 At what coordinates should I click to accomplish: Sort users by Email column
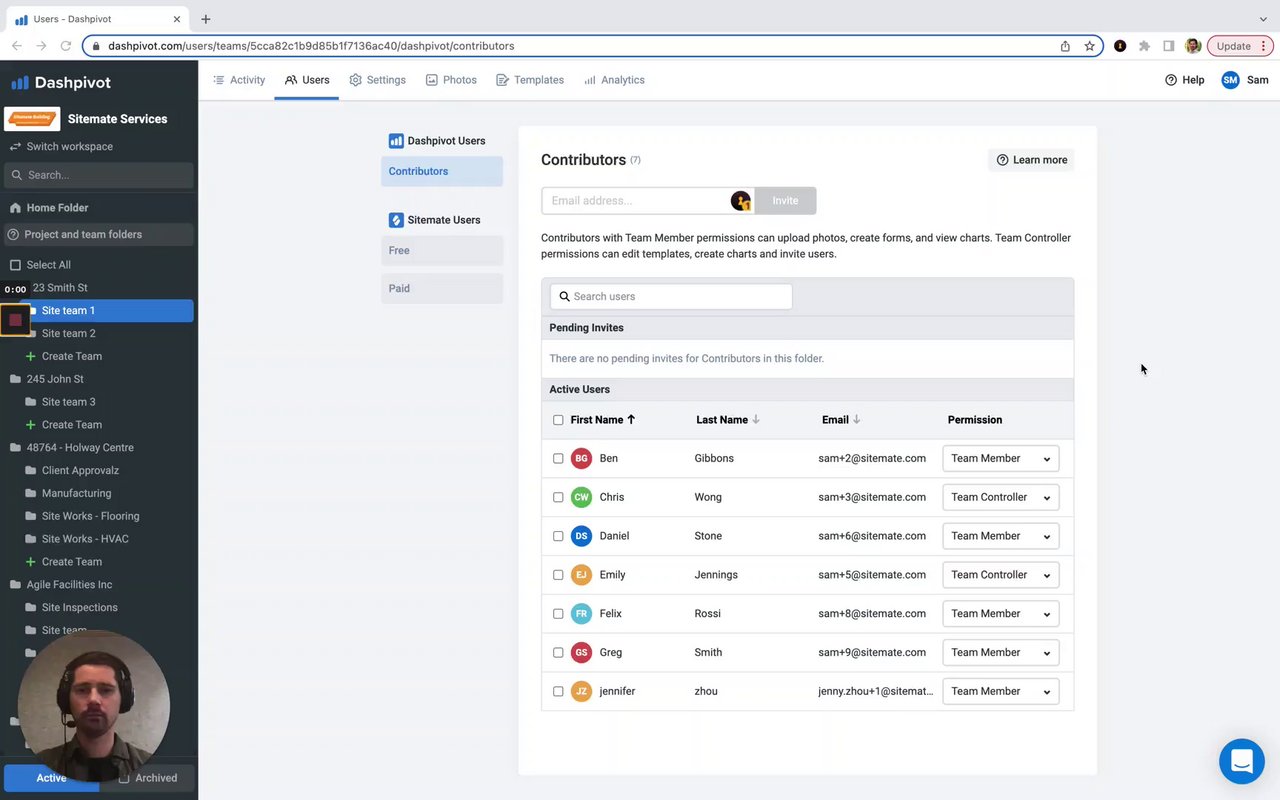click(x=841, y=420)
